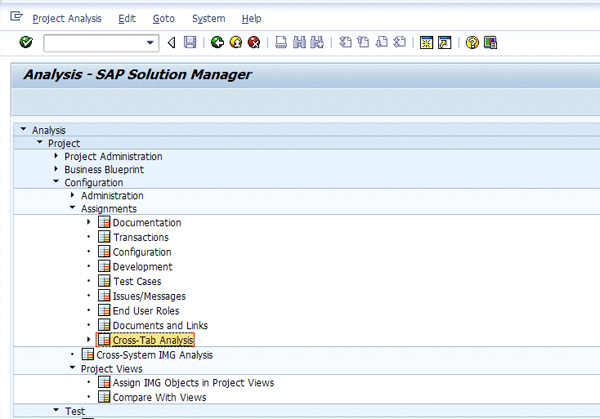Expand the Business Blueprint node

point(56,170)
